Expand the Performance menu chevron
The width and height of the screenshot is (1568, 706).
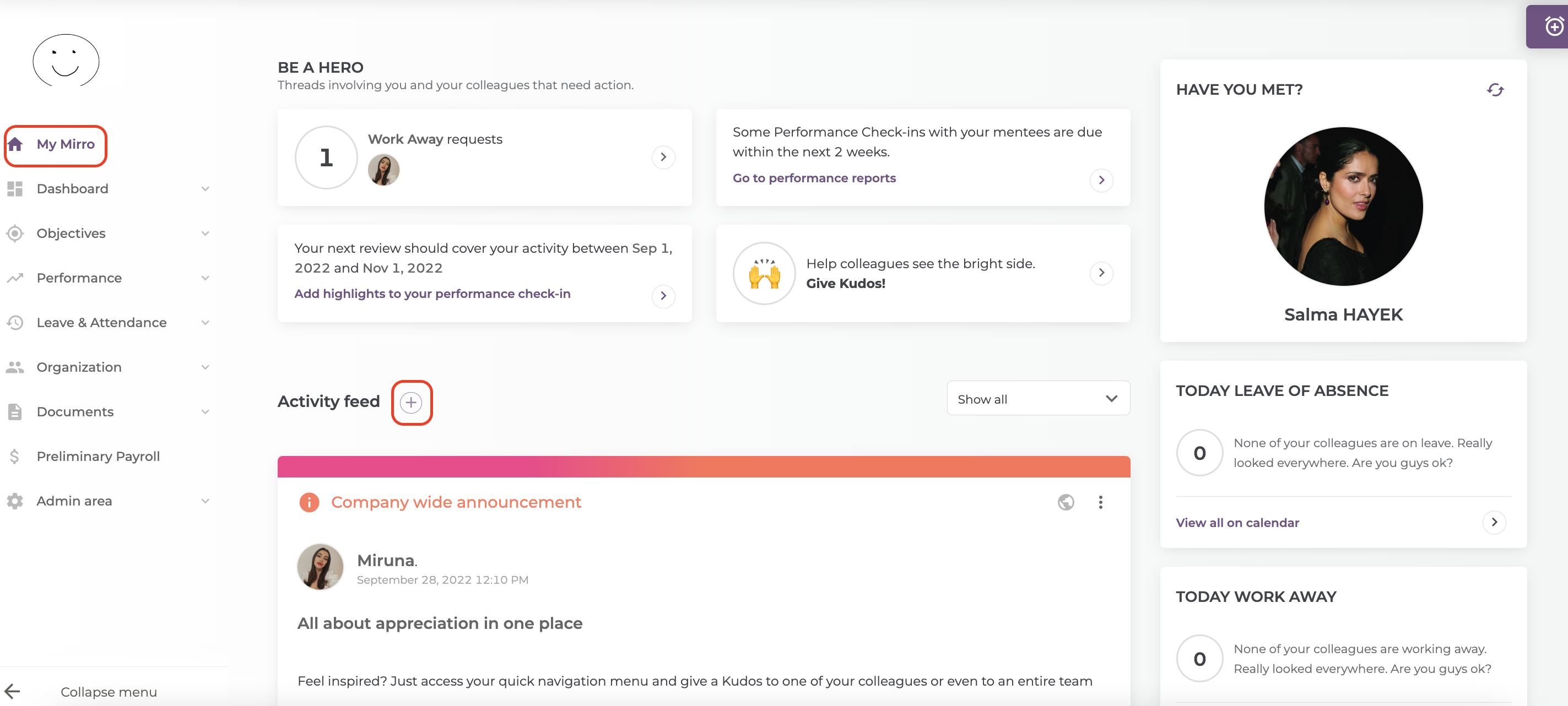(205, 278)
